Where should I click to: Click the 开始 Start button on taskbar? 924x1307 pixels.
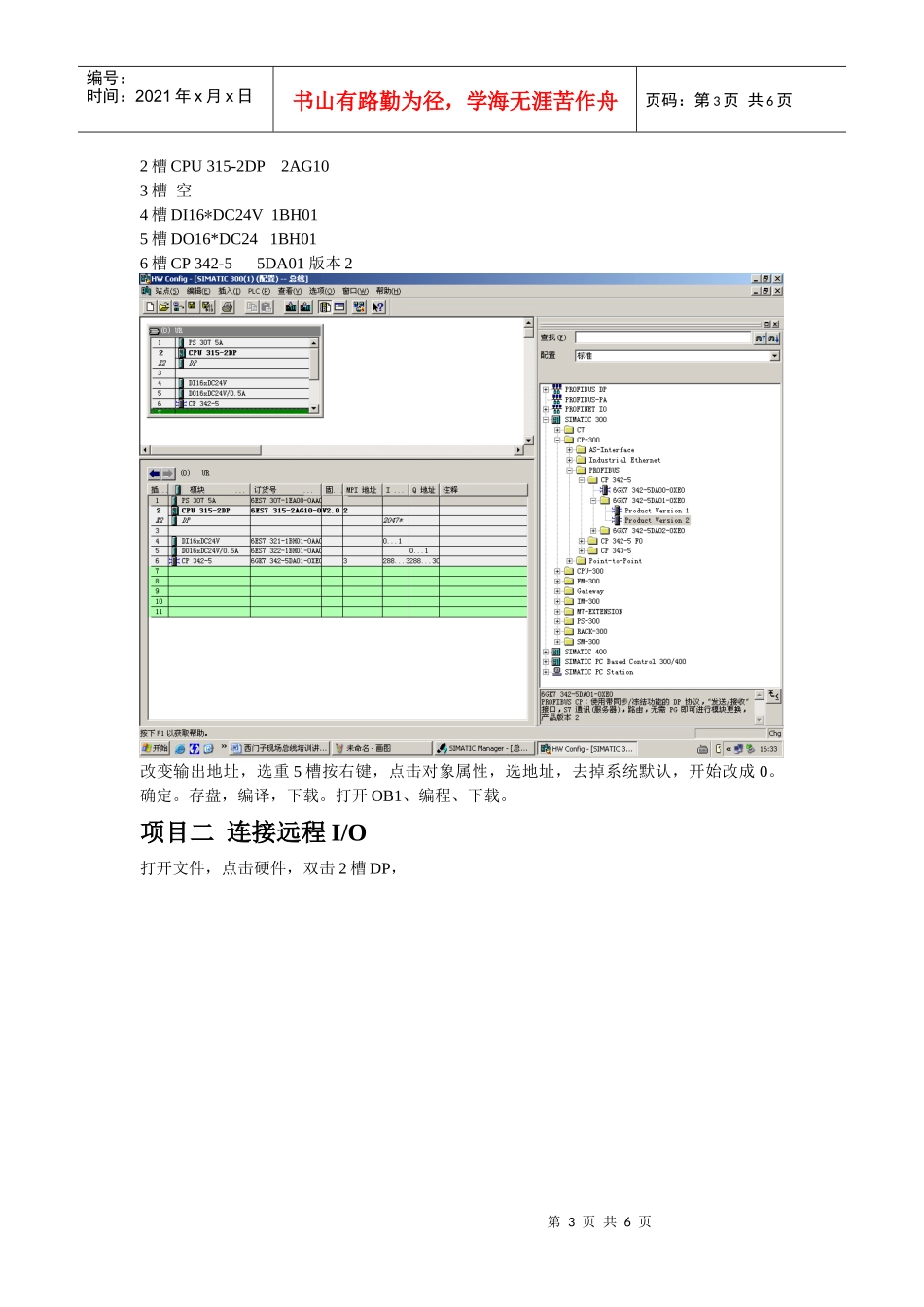156,749
